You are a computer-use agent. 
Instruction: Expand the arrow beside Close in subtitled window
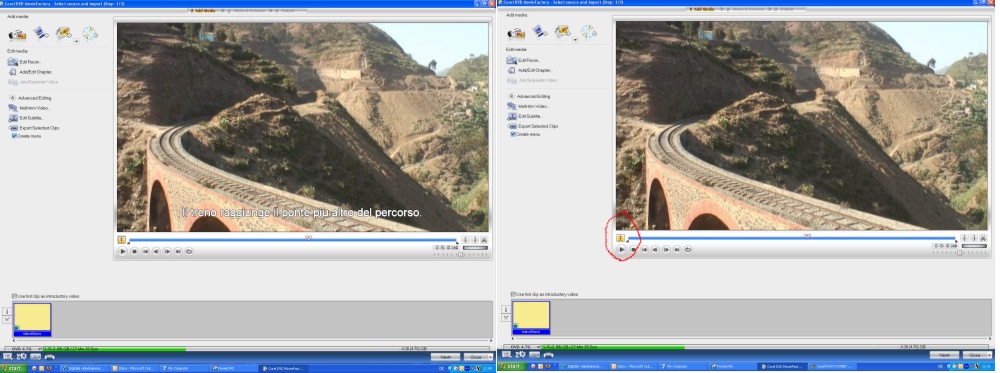[489, 357]
